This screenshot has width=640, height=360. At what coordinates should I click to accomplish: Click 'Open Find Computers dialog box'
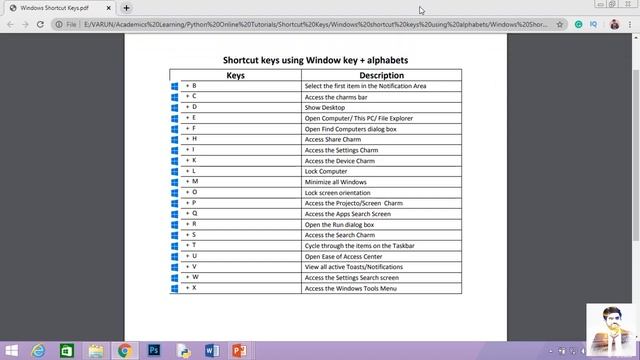[351, 129]
